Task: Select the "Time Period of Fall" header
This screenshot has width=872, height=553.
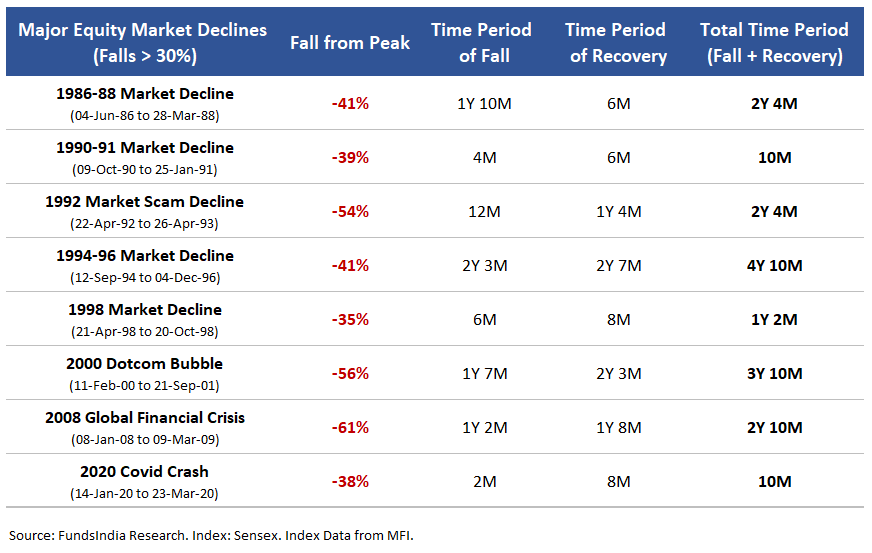Action: pyautogui.click(x=481, y=42)
